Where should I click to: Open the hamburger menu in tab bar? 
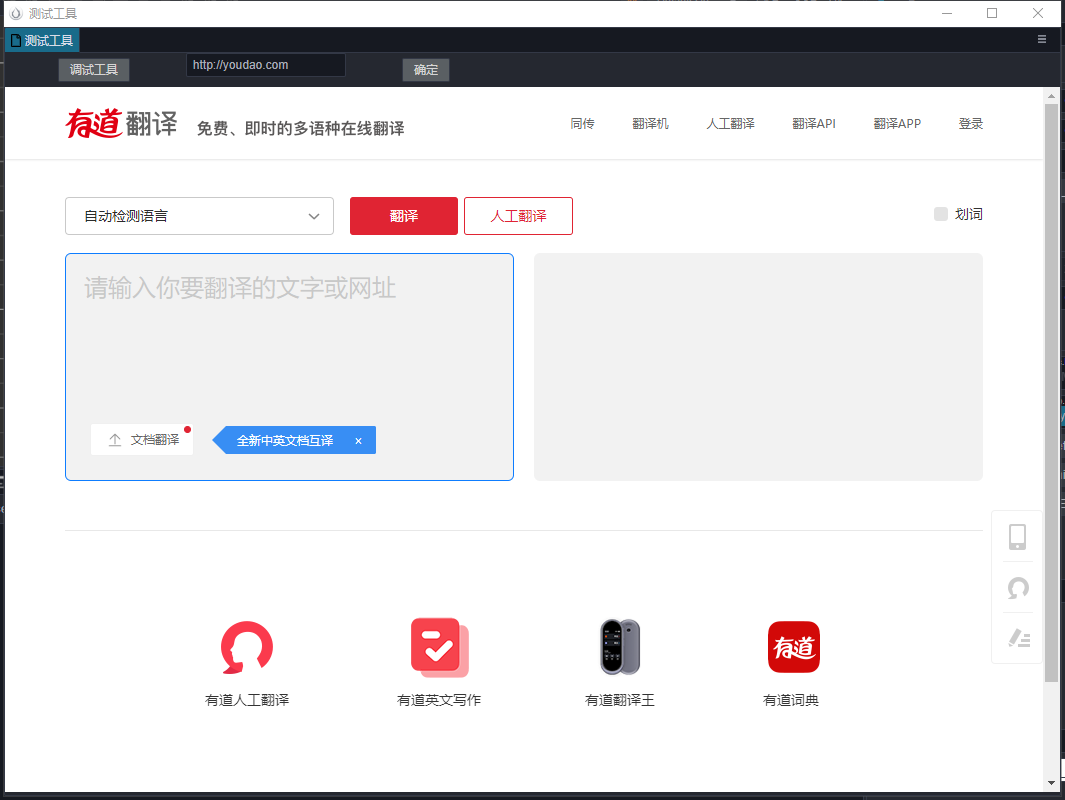pos(1042,39)
